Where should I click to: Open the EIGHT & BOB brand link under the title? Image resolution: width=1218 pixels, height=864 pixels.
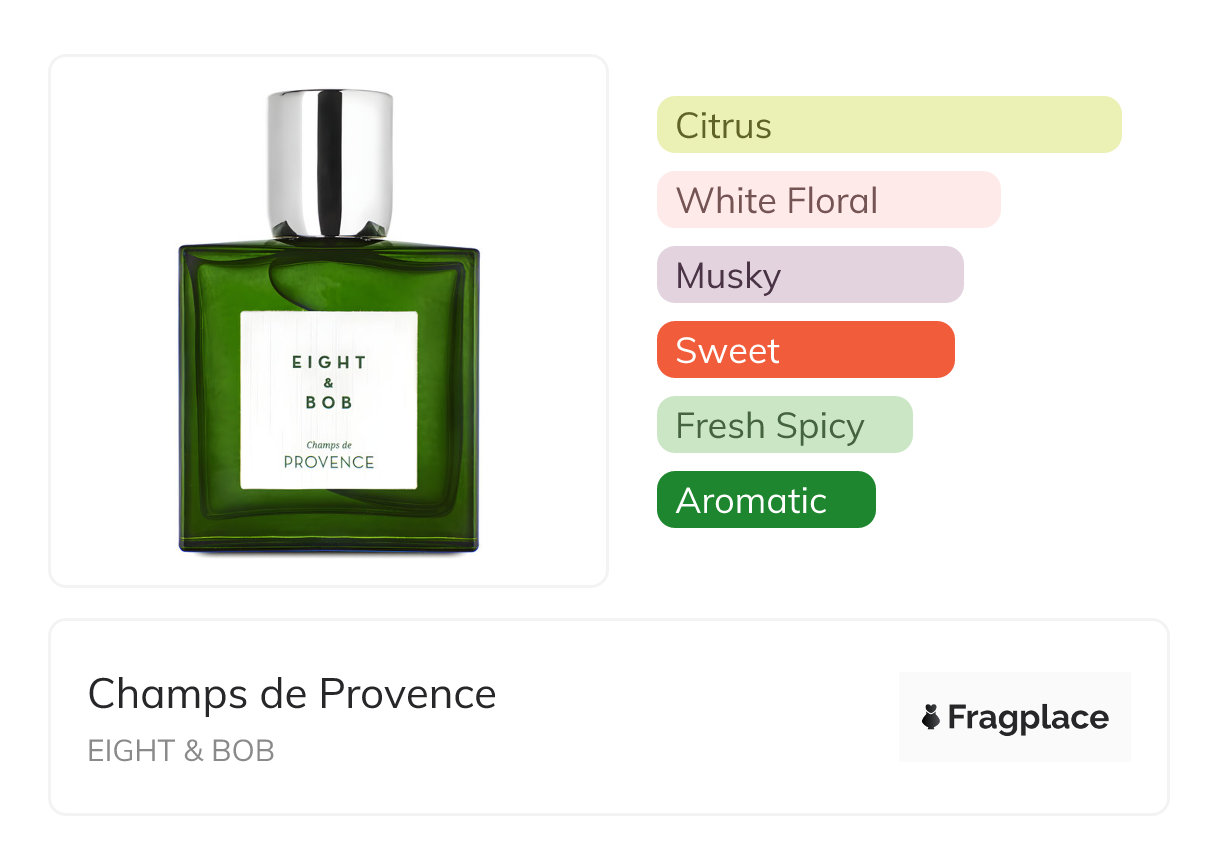pyautogui.click(x=181, y=751)
